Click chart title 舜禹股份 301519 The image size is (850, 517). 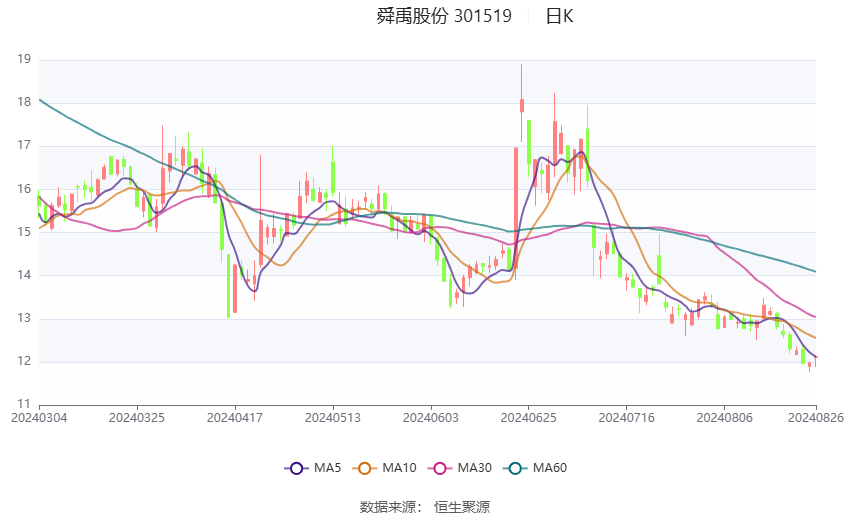click(x=444, y=16)
